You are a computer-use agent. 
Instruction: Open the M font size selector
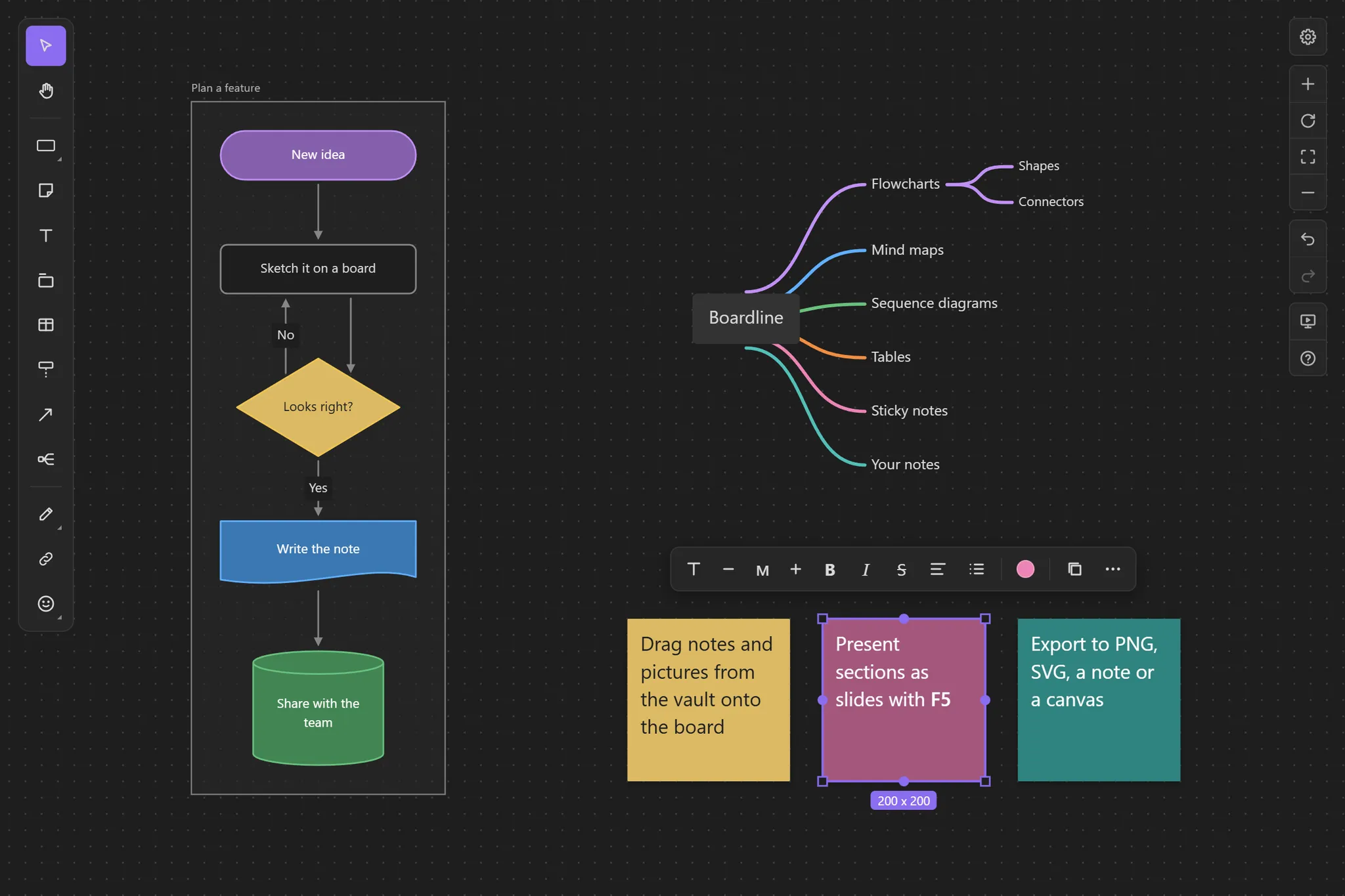[x=762, y=570]
